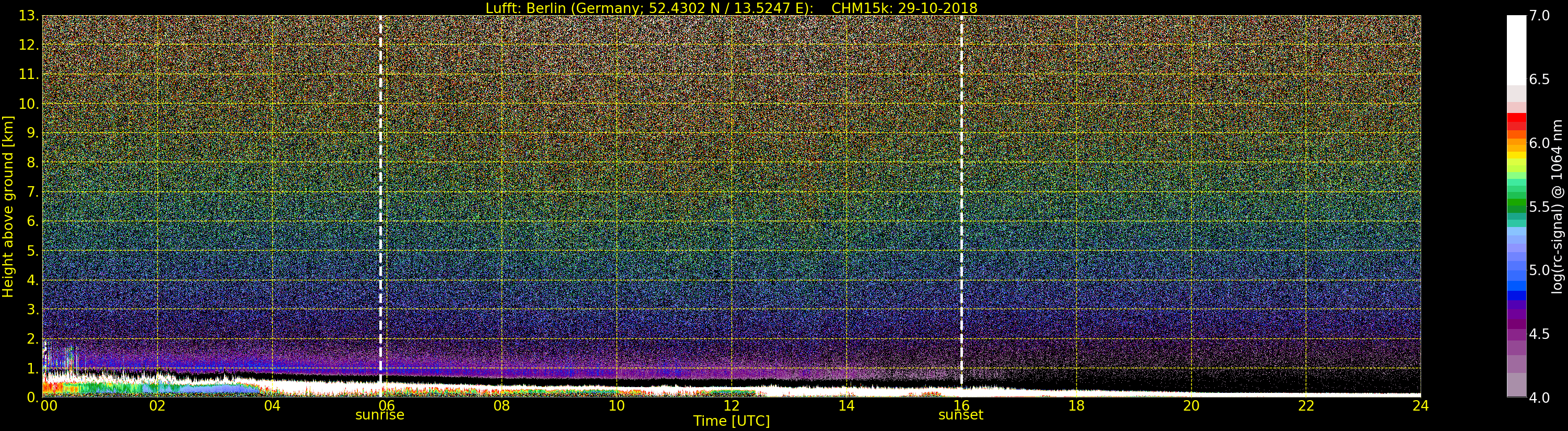Image resolution: width=1568 pixels, height=431 pixels.
Task: Click the '4.' height tick label
Action: 33,280
